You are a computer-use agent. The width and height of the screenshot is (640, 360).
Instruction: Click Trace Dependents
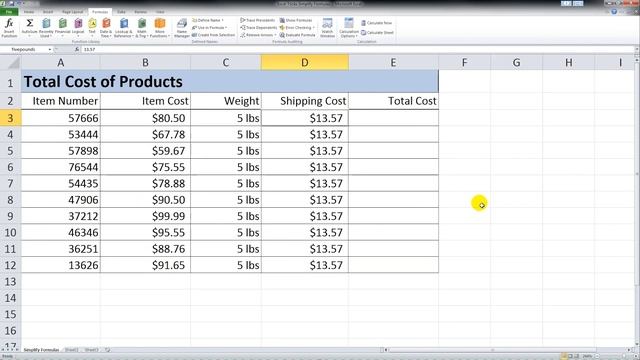258,28
